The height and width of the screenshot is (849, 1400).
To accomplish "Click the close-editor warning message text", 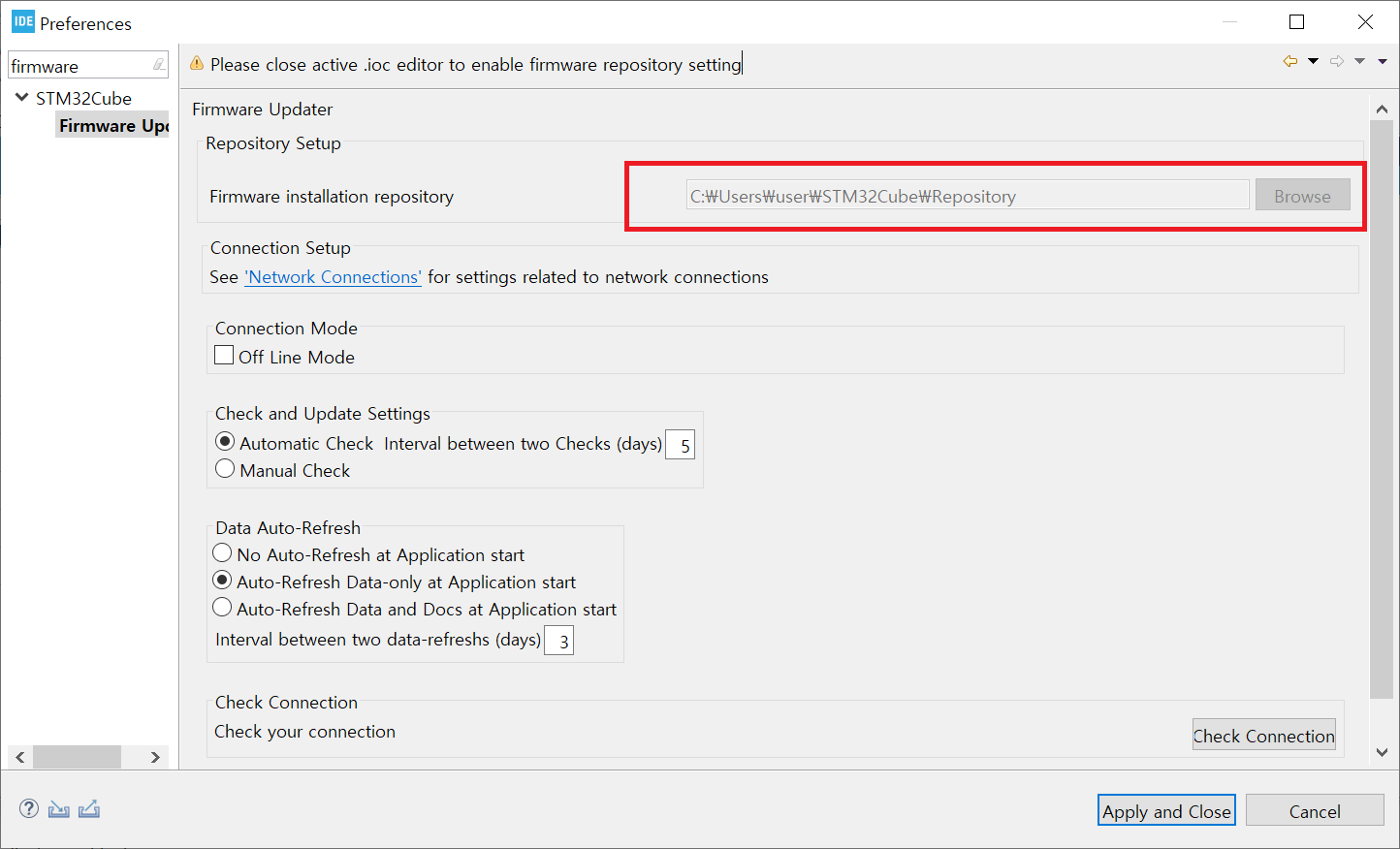I will [475, 65].
